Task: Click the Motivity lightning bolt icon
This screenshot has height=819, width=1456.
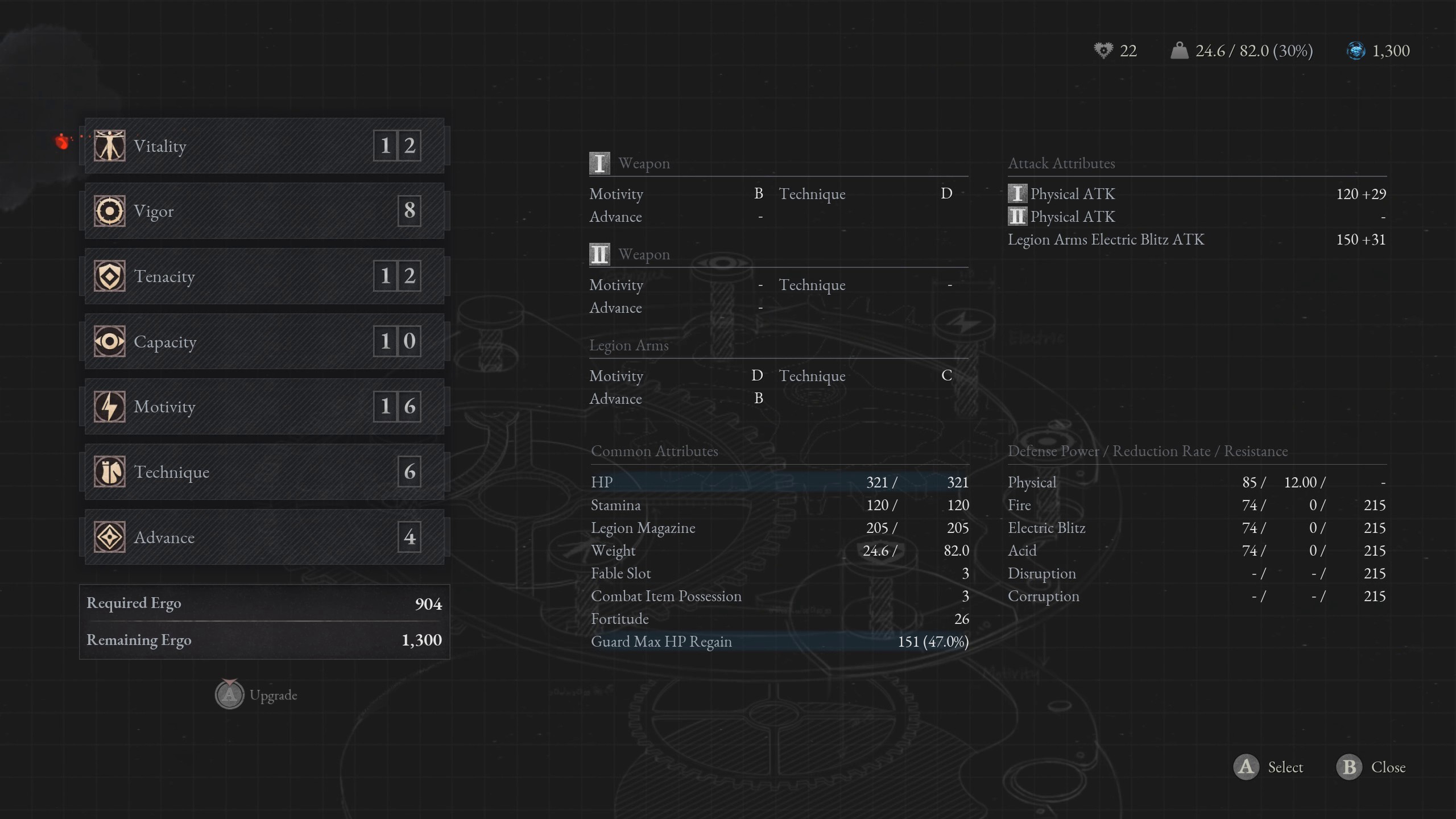Action: (109, 407)
